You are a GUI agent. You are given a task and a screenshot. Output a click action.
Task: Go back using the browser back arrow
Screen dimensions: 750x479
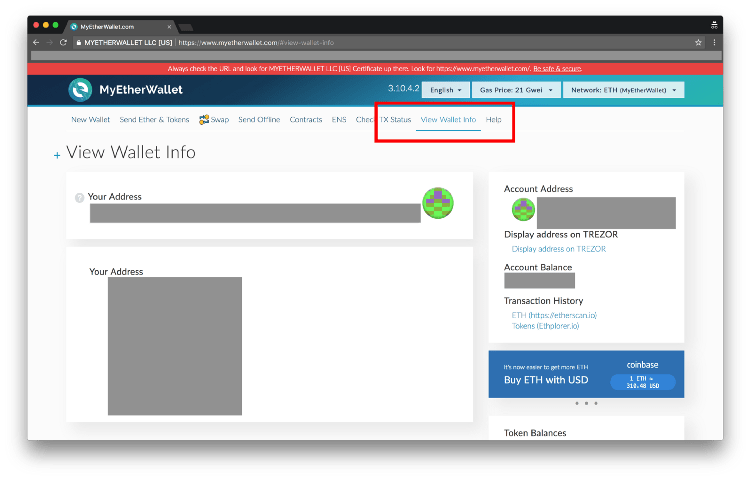[37, 43]
